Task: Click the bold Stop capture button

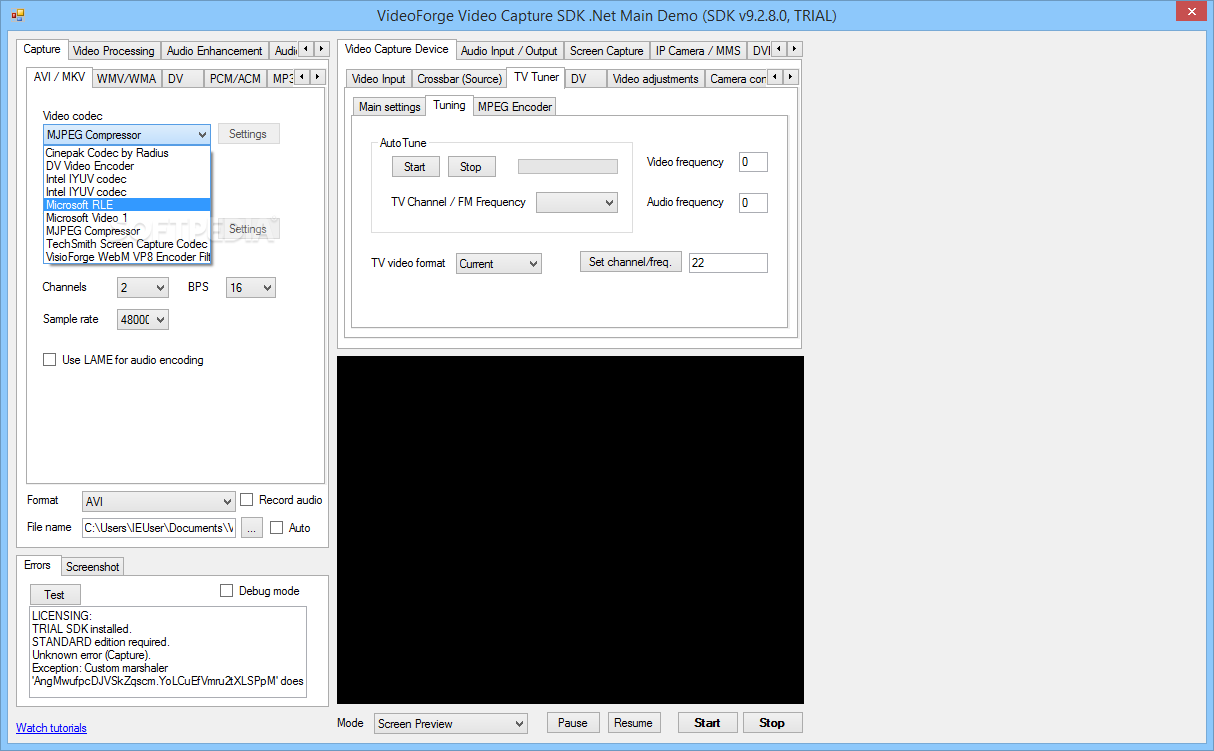Action: (x=772, y=723)
